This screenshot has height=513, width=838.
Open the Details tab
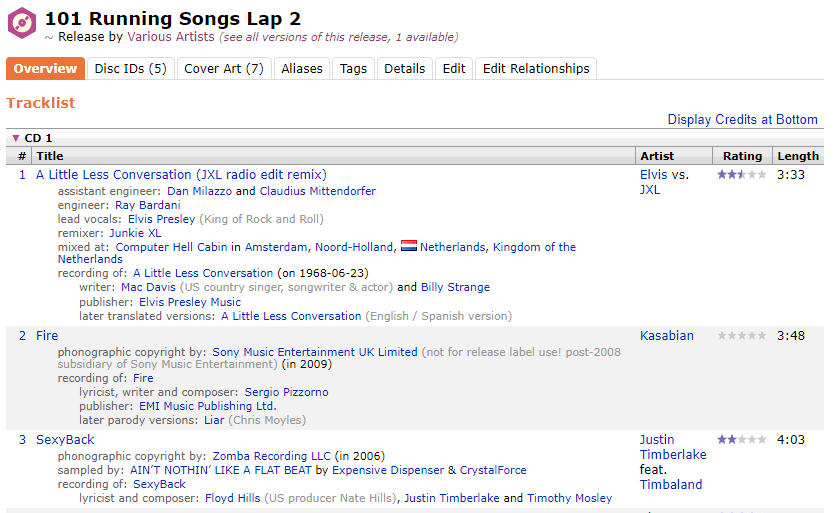(405, 68)
